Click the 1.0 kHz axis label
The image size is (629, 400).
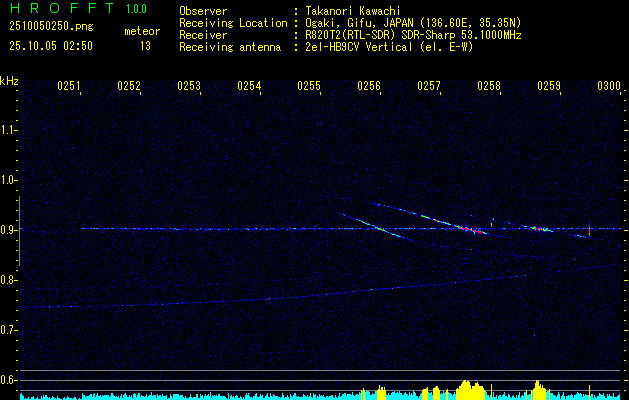click(9, 180)
